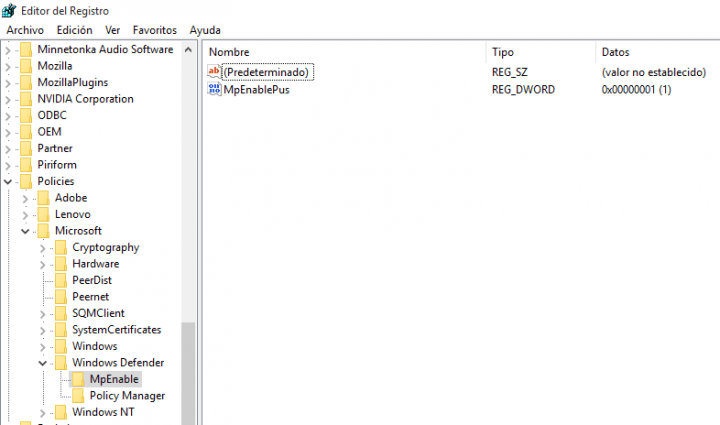Expand the SystemCertificates key
The height and width of the screenshot is (425, 720).
(x=43, y=330)
